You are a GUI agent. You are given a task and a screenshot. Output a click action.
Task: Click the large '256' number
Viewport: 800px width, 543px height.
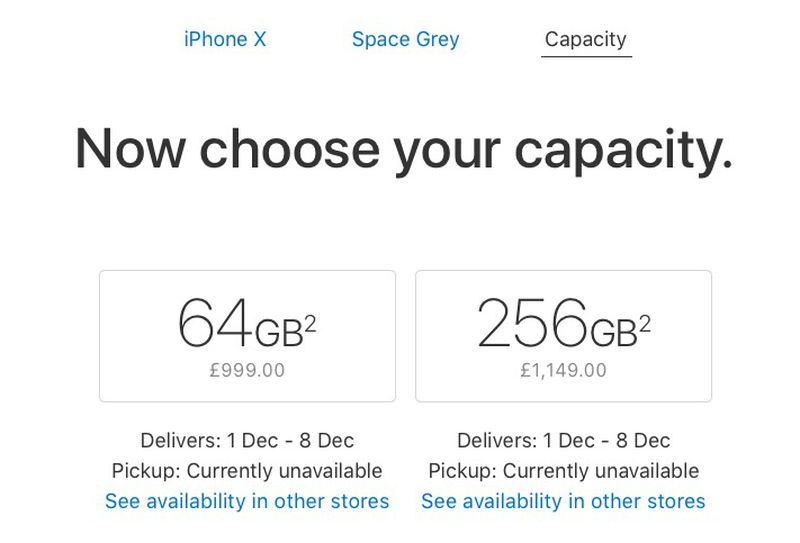pos(533,323)
